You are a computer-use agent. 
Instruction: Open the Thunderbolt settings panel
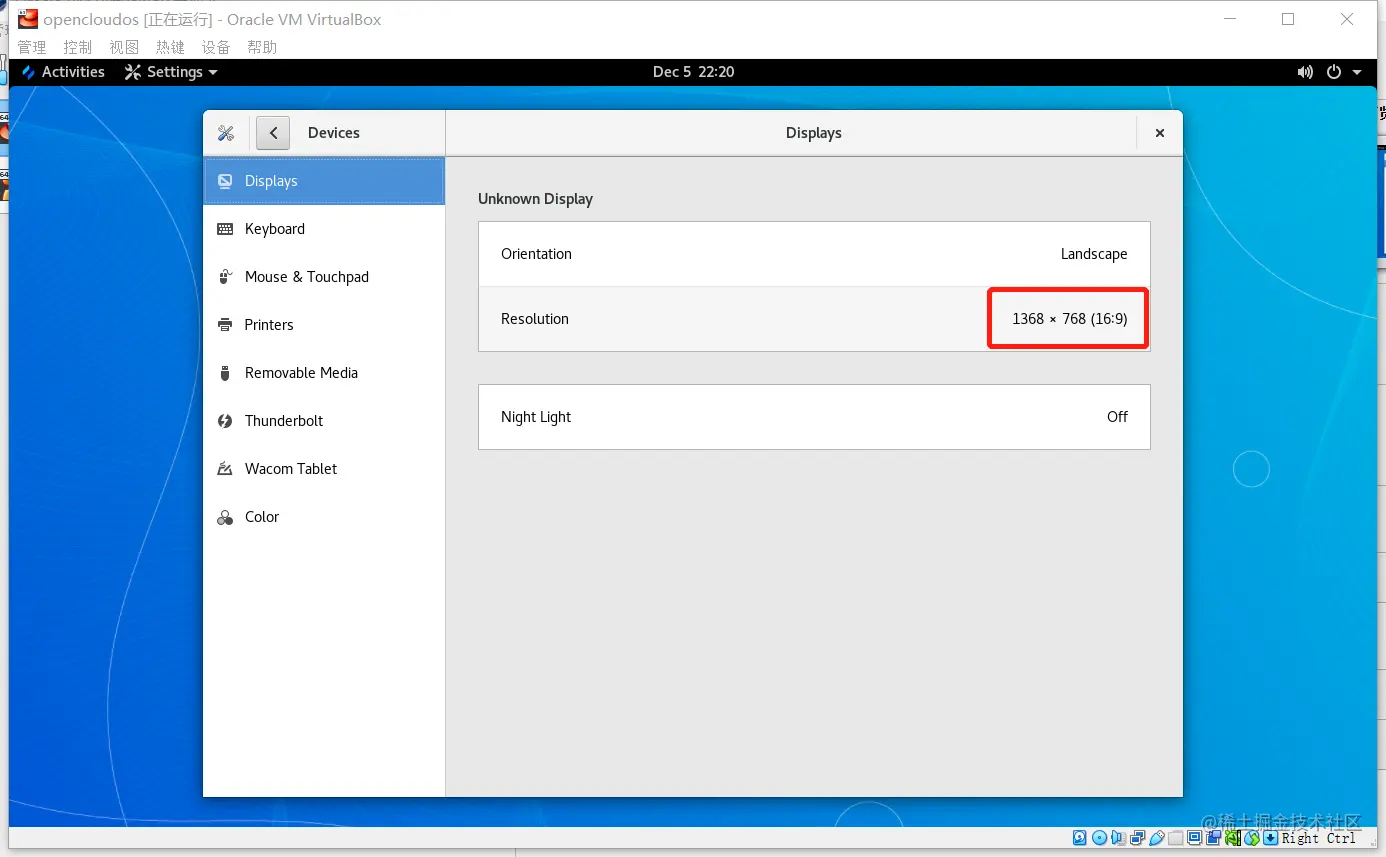(324, 421)
